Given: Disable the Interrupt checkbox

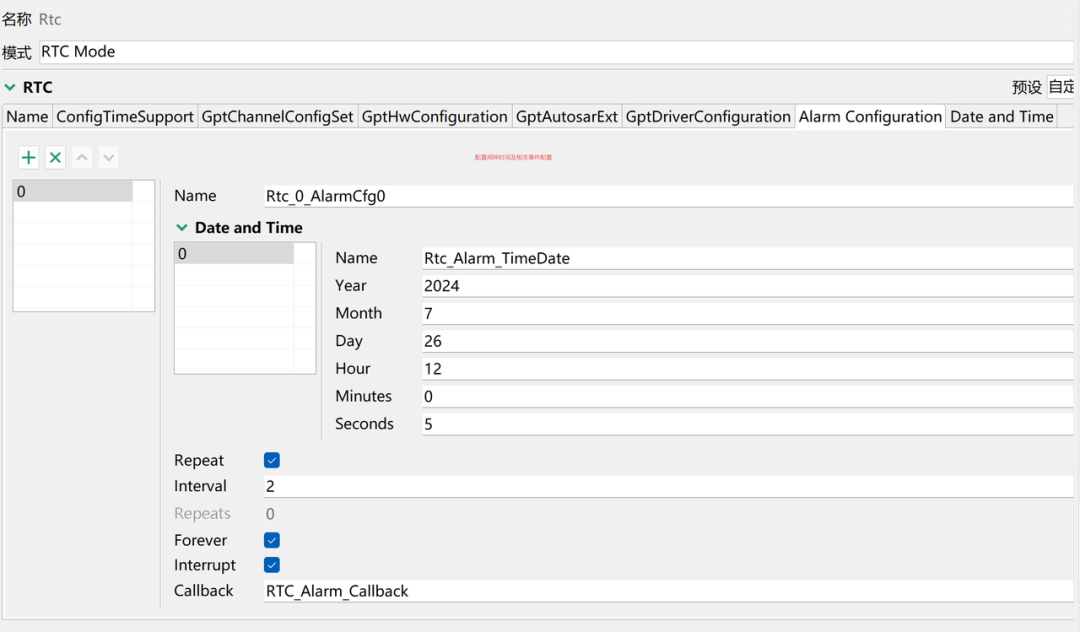Looking at the screenshot, I should click(272, 565).
